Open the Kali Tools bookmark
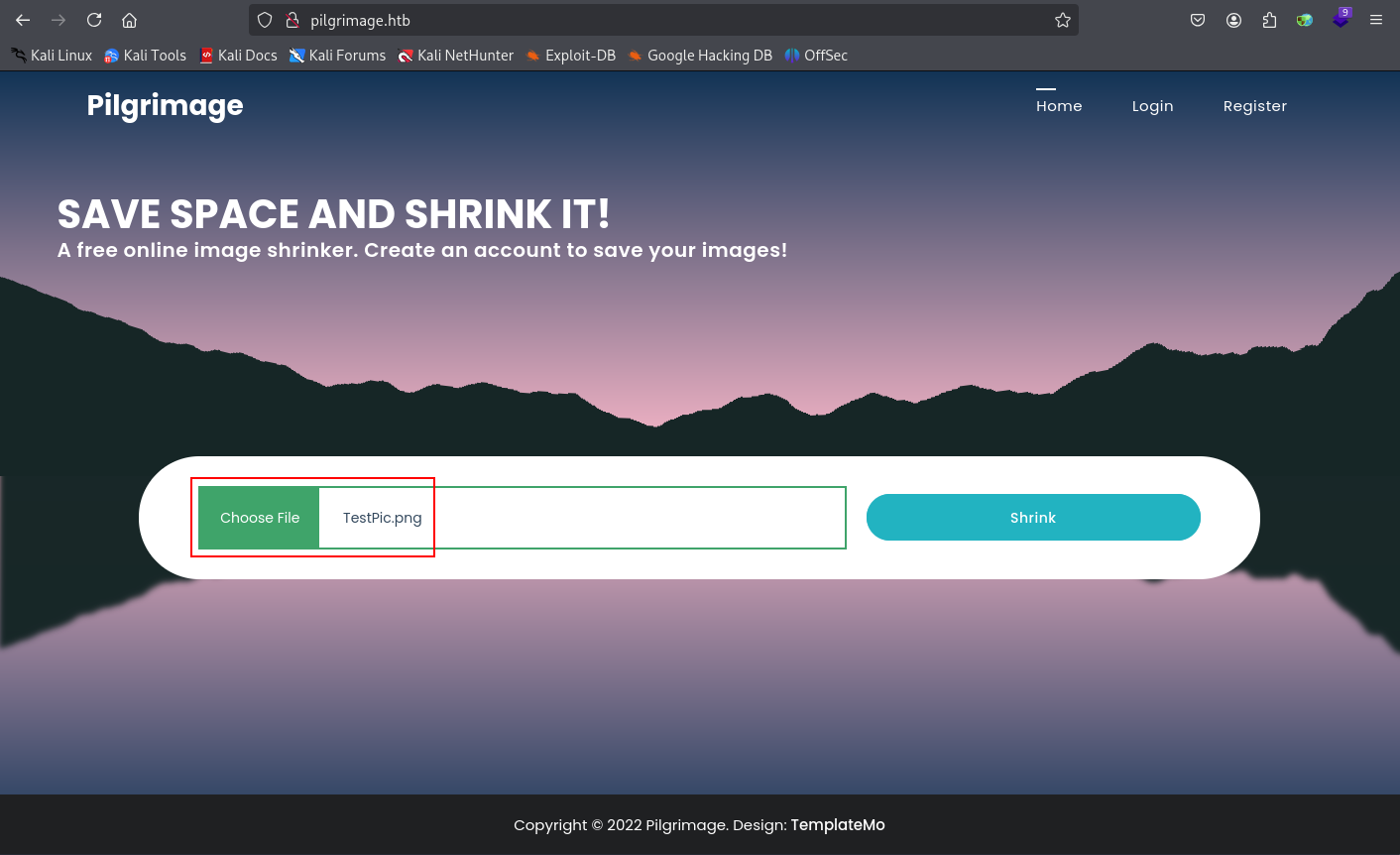This screenshot has width=1400, height=855. coord(146,56)
